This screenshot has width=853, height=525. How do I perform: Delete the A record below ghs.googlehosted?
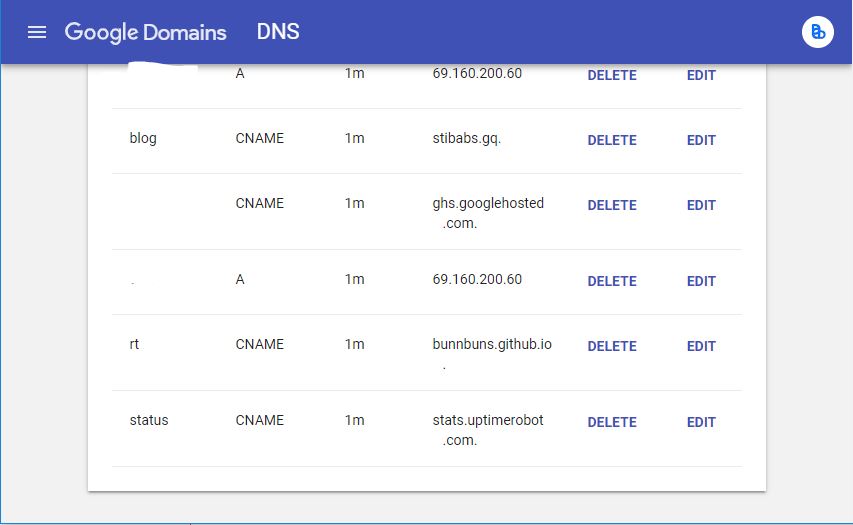[x=612, y=282]
